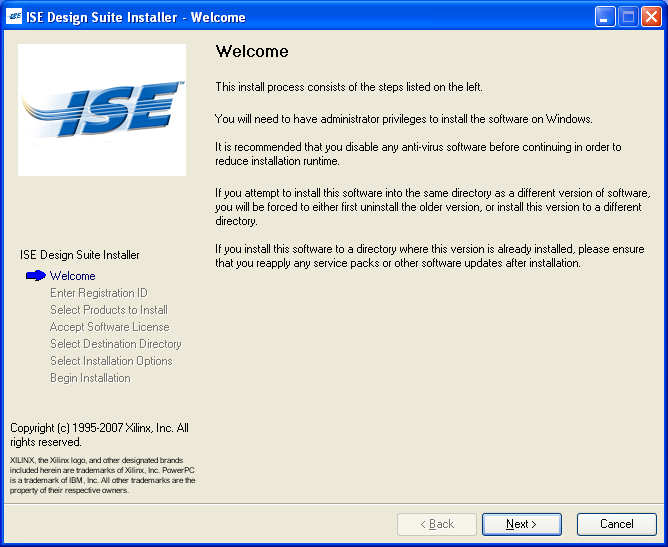This screenshot has height=547, width=668.
Task: Click the ISE icon in title bar
Action: [14, 17]
